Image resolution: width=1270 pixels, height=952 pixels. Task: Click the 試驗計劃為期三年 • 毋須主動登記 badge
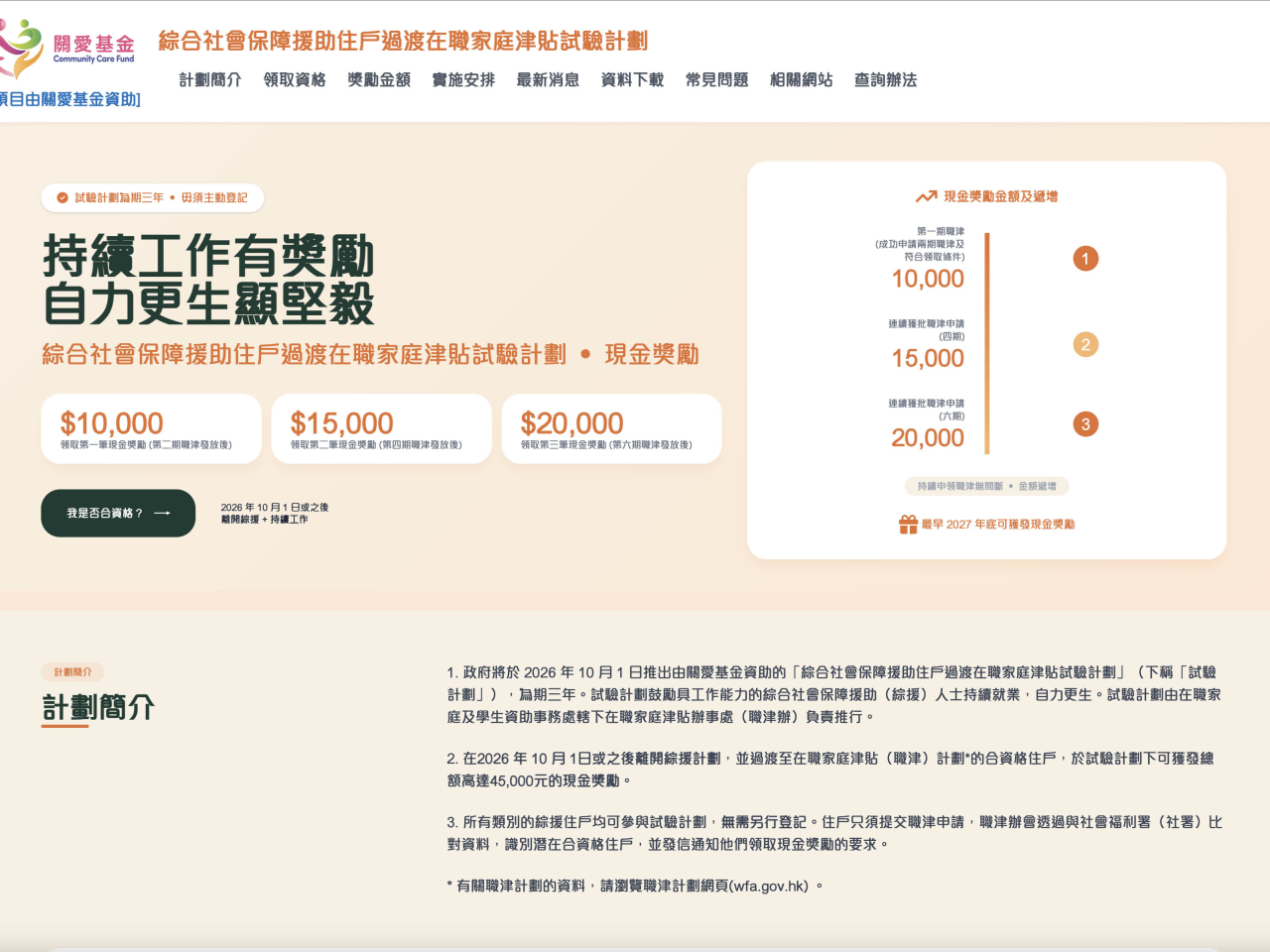tap(153, 198)
